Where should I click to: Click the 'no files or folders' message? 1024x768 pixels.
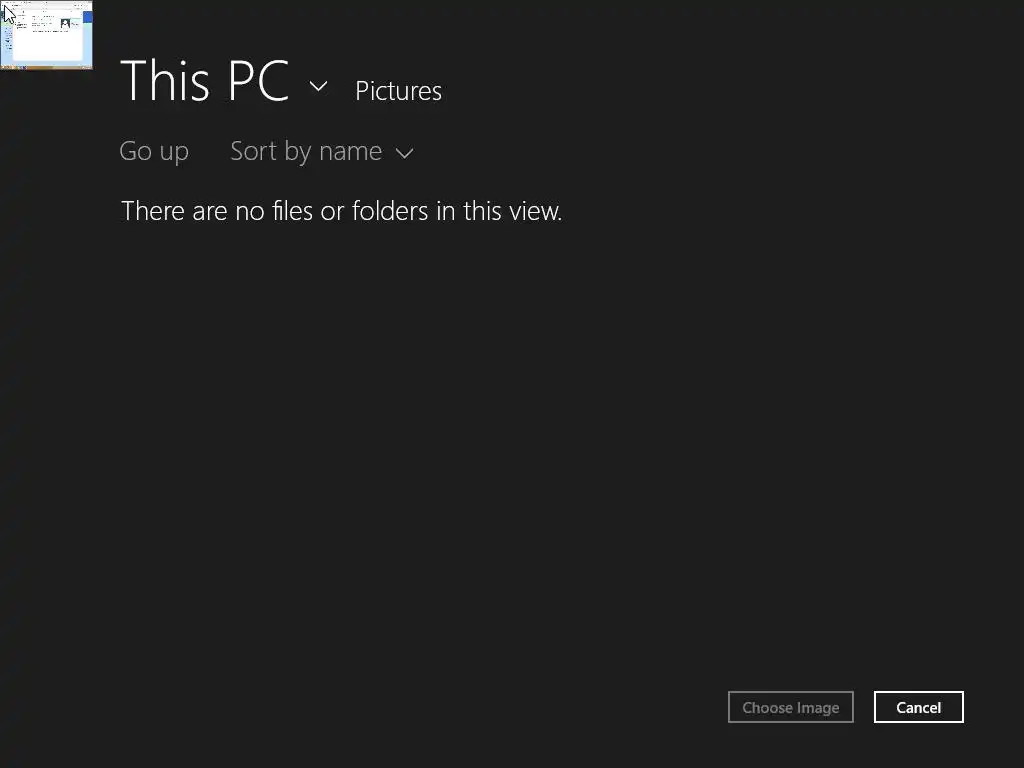pos(341,211)
